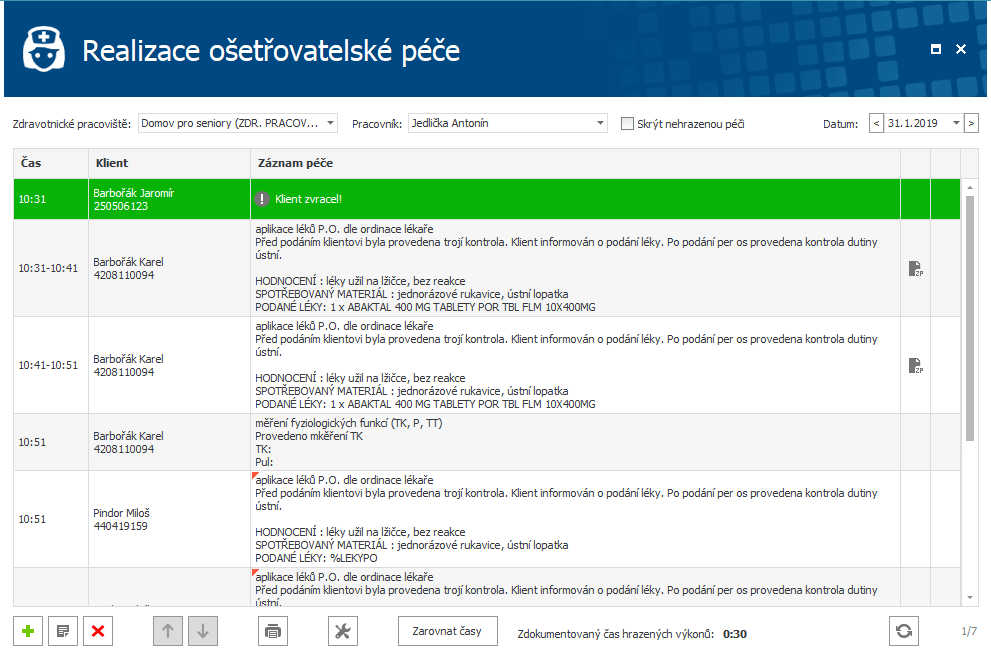The width and height of the screenshot is (991, 658).
Task: Print the care records list
Action: (x=273, y=631)
